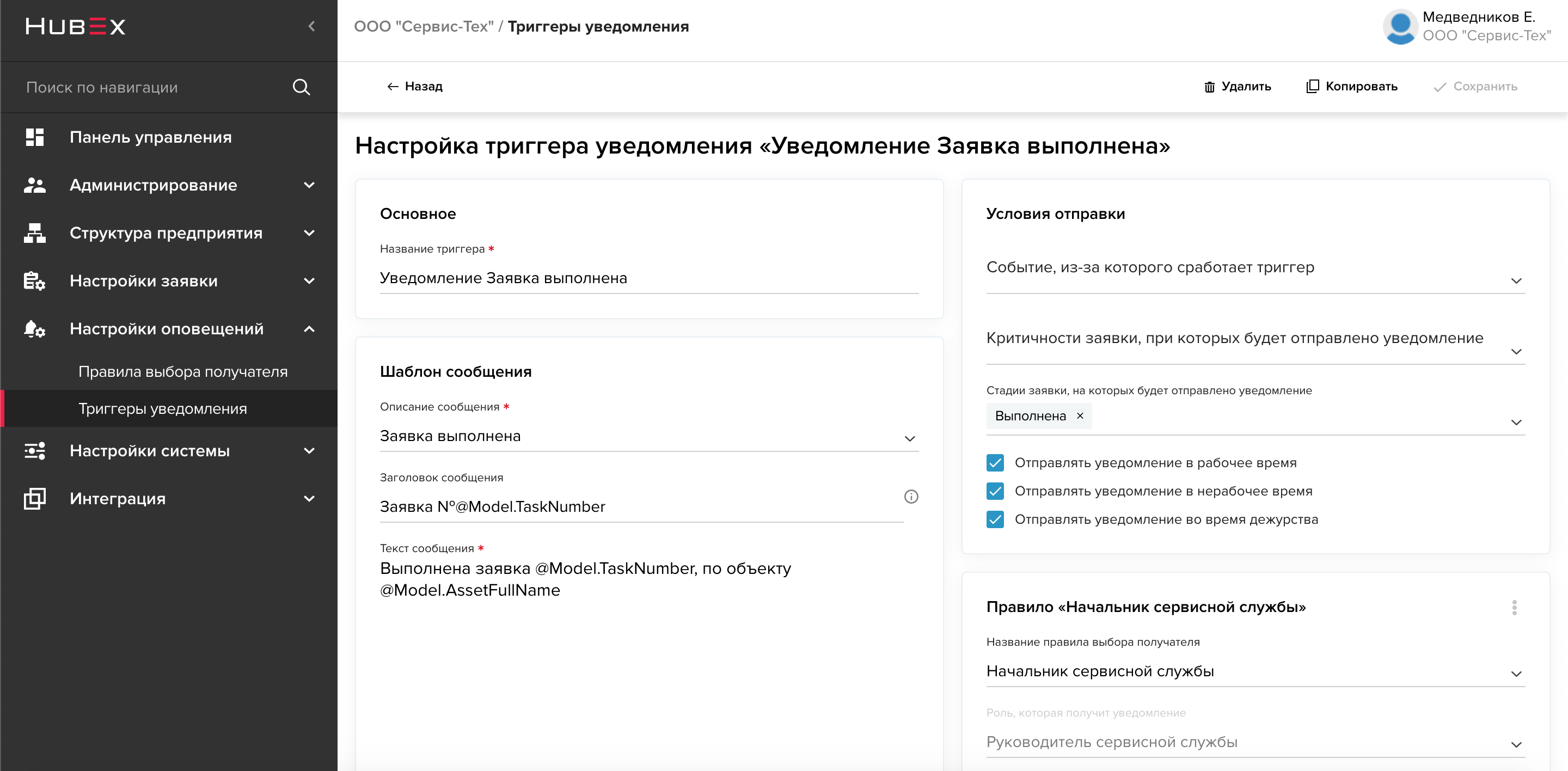This screenshot has width=1568, height=771.
Task: Open the Описание сообщения dropdown
Action: [x=649, y=437]
